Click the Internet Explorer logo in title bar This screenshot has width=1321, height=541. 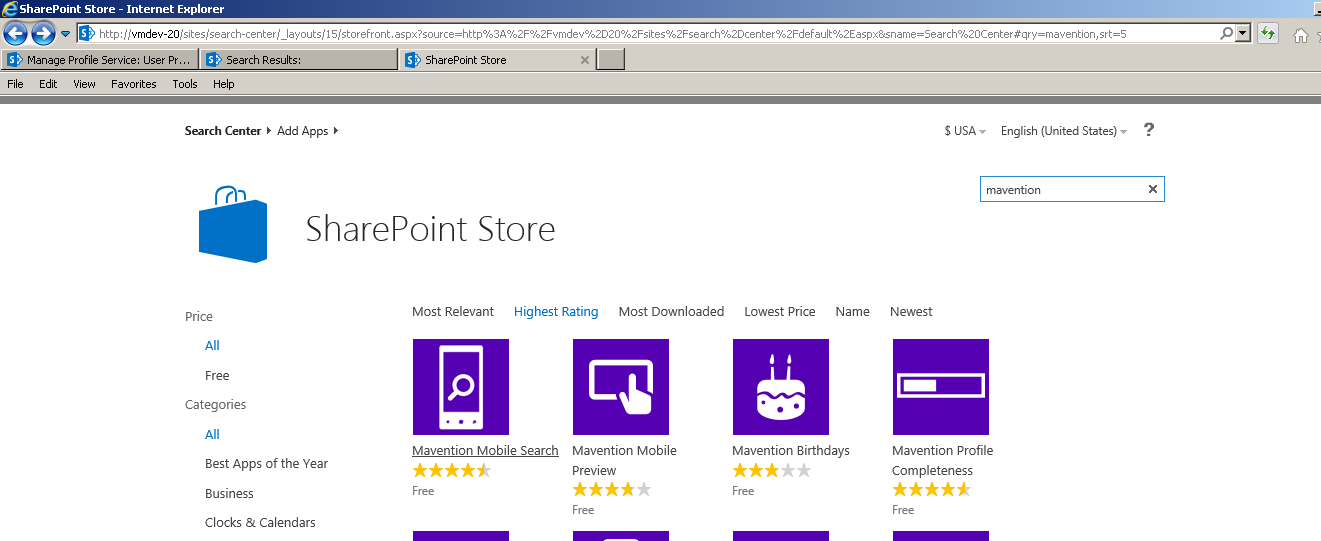(10, 9)
